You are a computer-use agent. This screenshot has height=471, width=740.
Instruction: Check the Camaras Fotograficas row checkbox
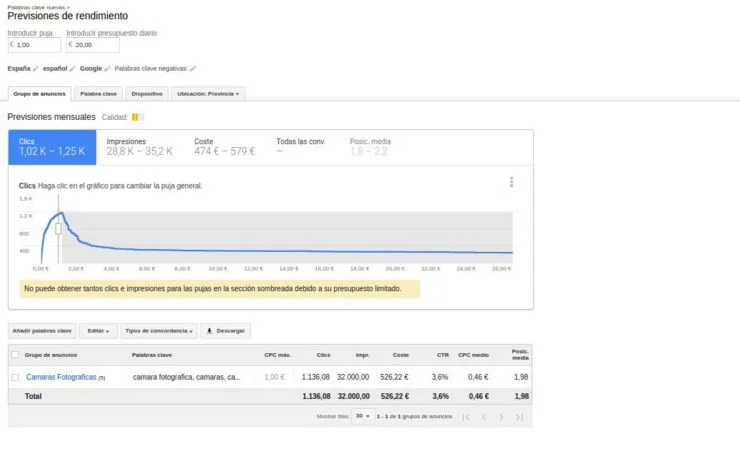coord(15,377)
